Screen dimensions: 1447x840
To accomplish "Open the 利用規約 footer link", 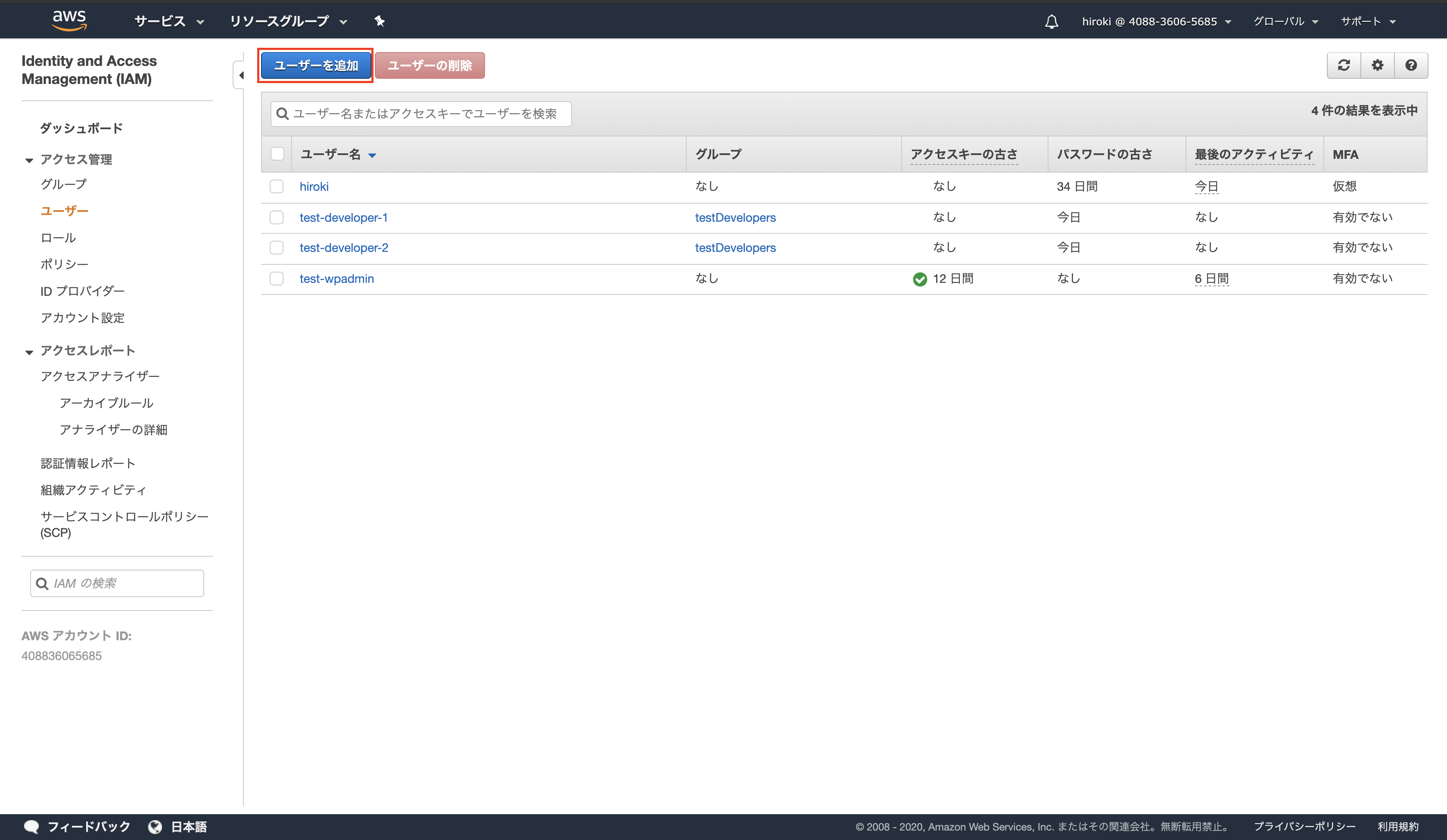I will tap(1398, 827).
